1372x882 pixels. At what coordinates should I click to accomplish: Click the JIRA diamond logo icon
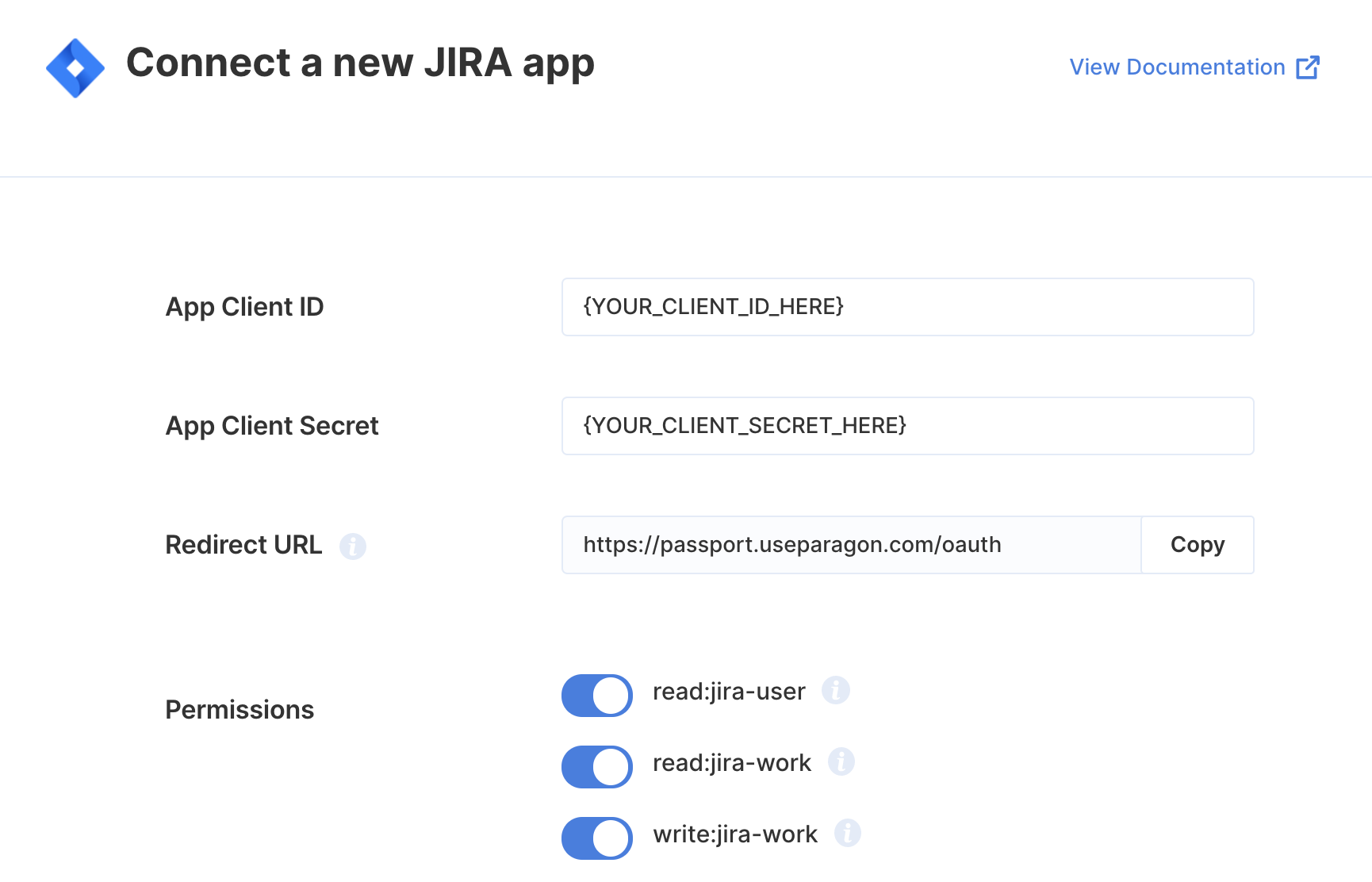75,68
